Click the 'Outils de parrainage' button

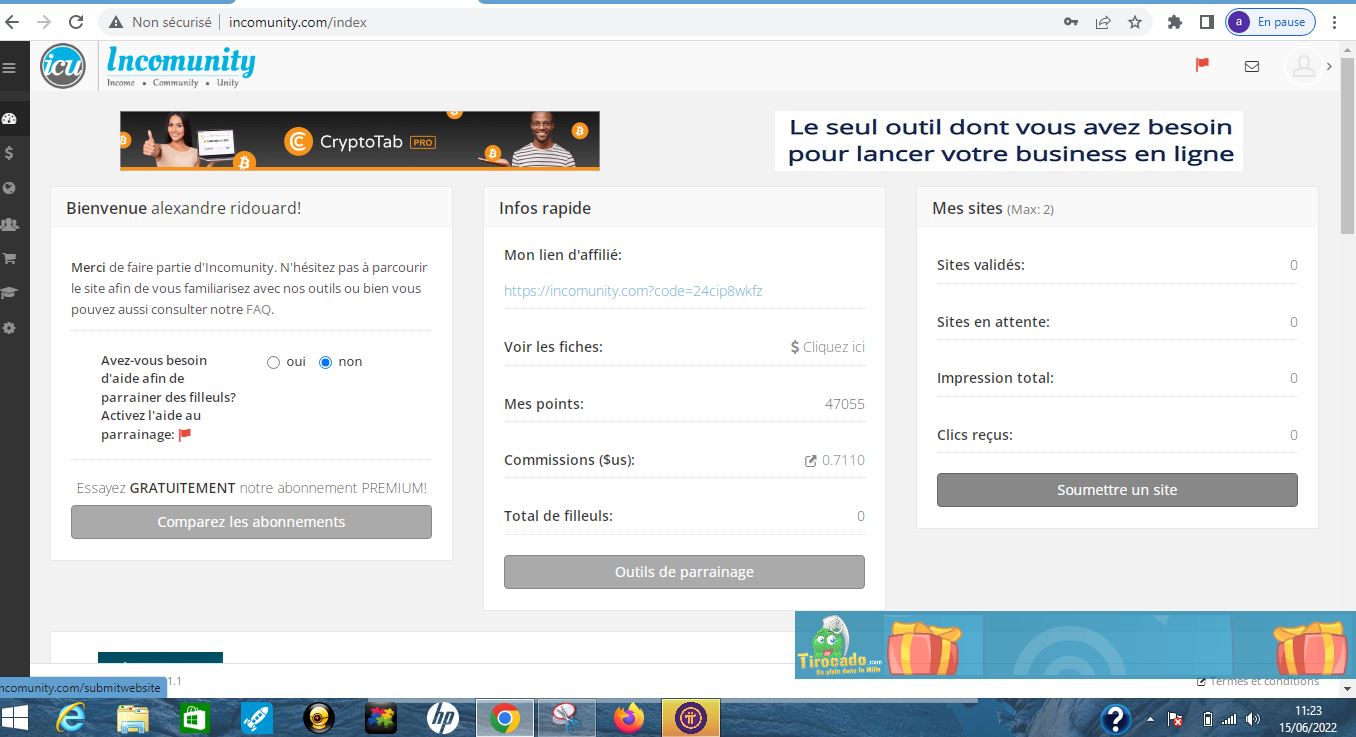(x=684, y=572)
